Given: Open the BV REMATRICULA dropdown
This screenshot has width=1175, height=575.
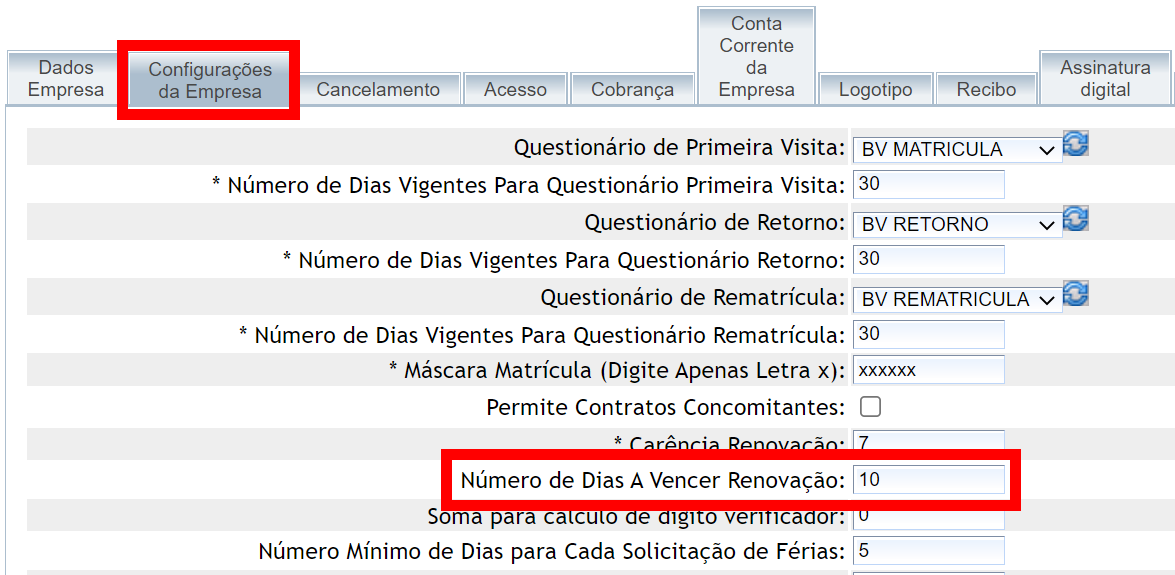Looking at the screenshot, I should [958, 299].
